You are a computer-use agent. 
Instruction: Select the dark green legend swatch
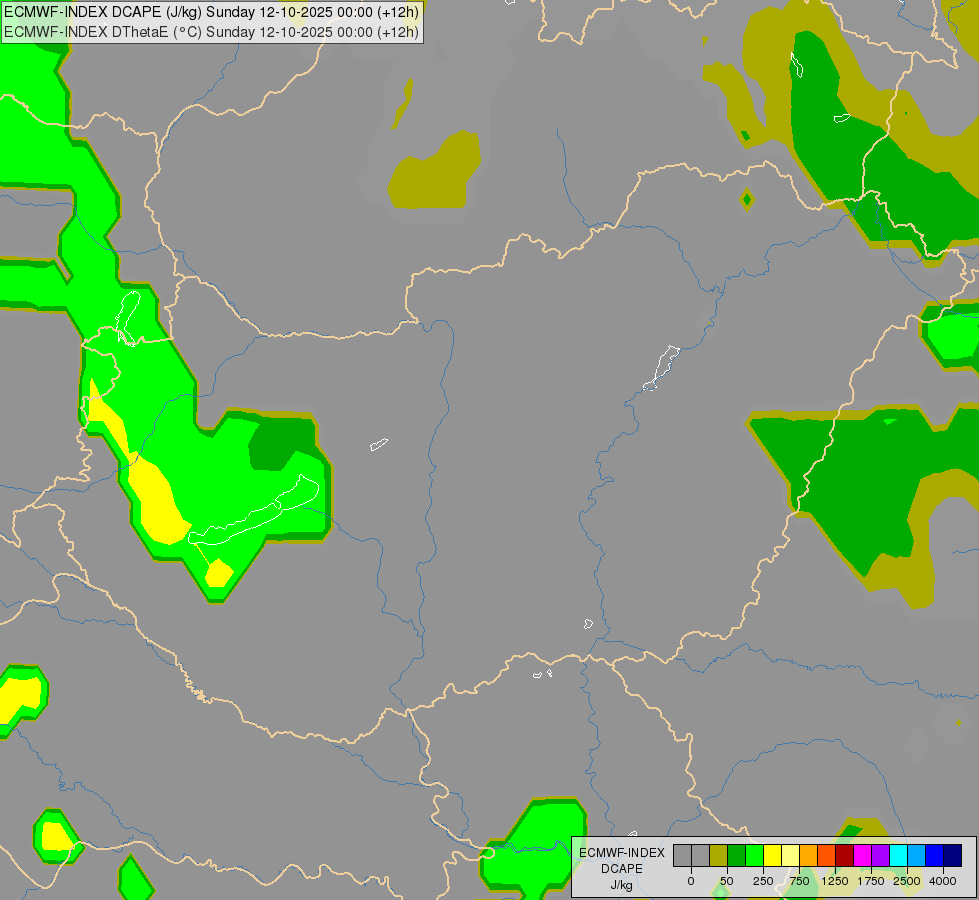(x=737, y=856)
